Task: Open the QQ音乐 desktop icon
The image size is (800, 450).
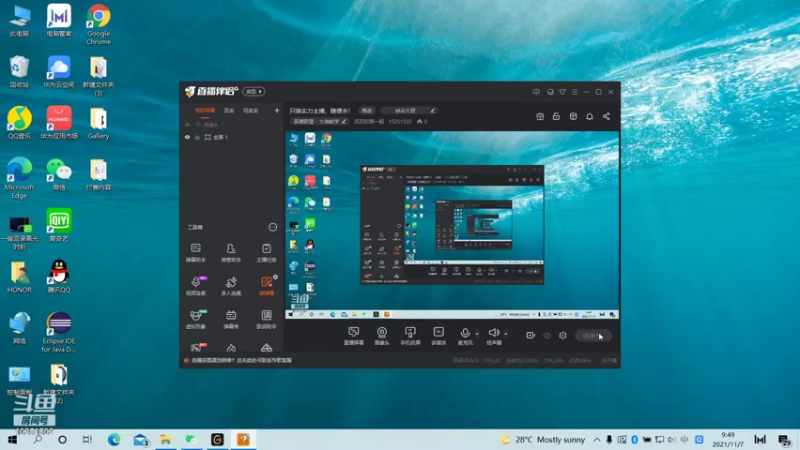Action: 19,123
